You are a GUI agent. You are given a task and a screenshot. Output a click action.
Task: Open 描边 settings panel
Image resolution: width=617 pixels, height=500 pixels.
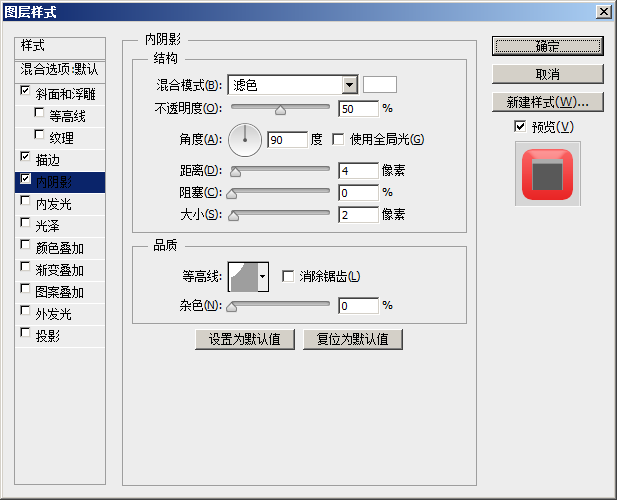tap(48, 160)
